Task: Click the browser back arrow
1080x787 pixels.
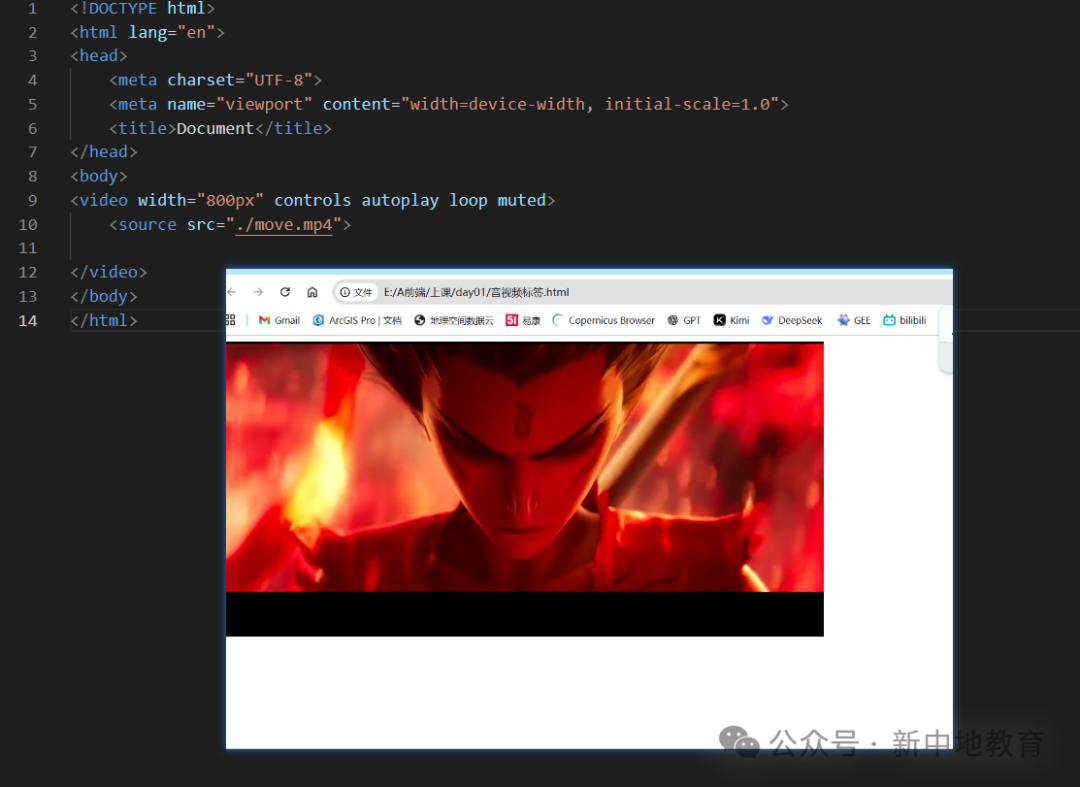Action: [x=231, y=292]
